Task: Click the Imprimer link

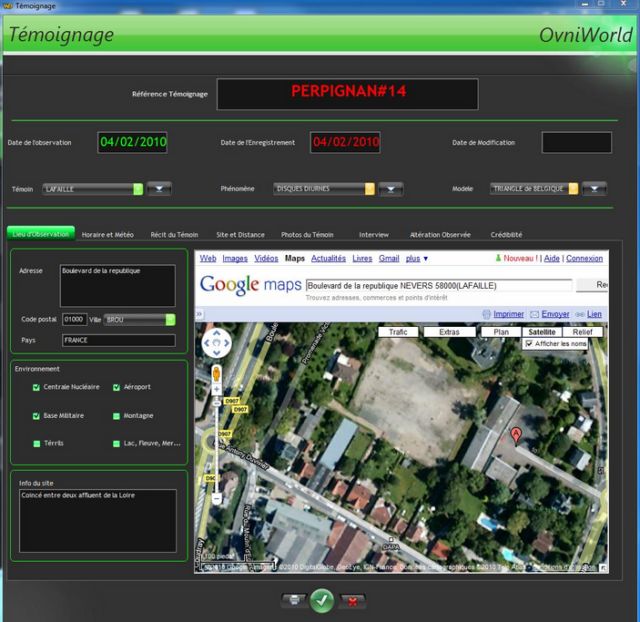Action: tap(508, 314)
